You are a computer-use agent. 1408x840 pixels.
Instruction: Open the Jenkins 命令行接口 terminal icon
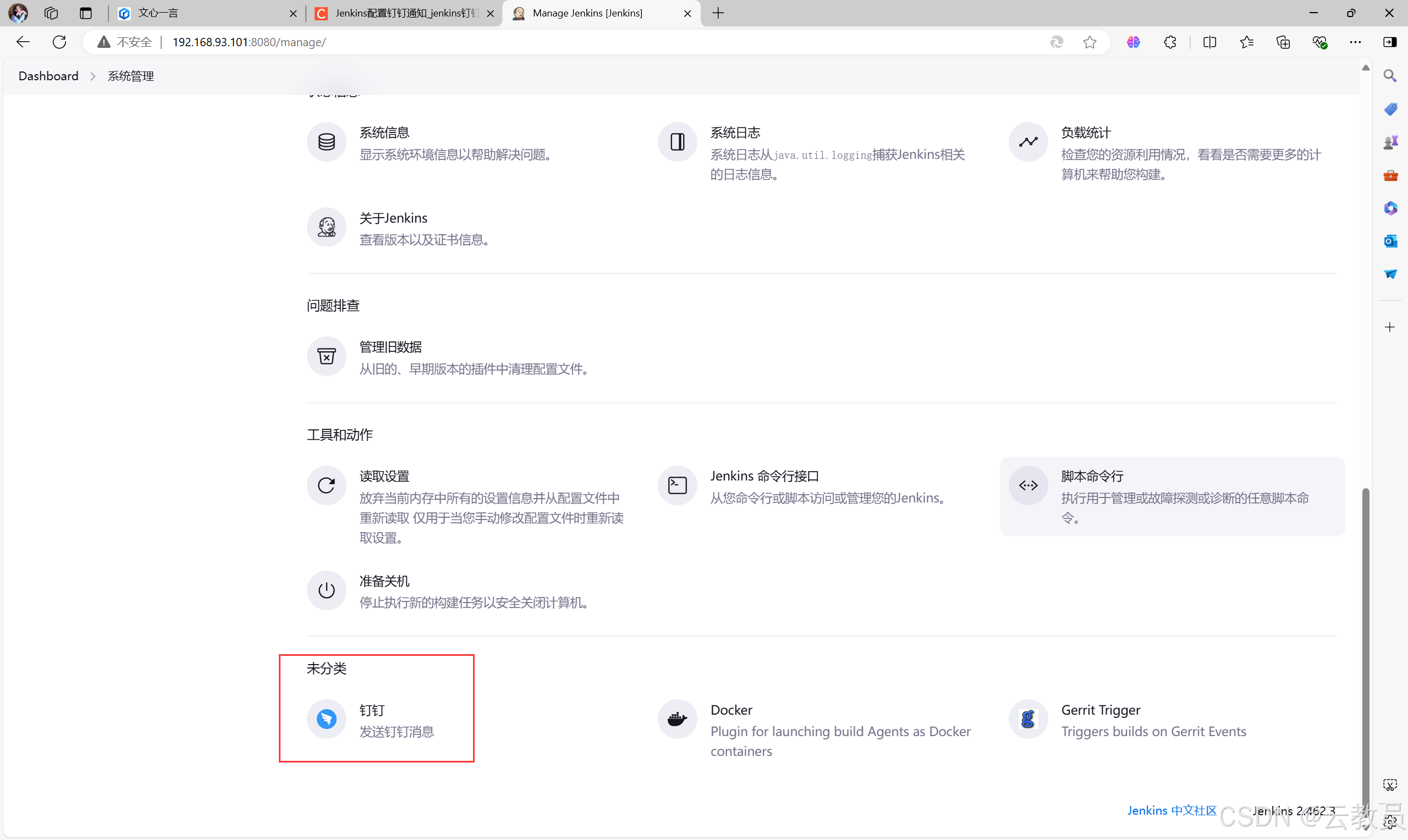[677, 485]
